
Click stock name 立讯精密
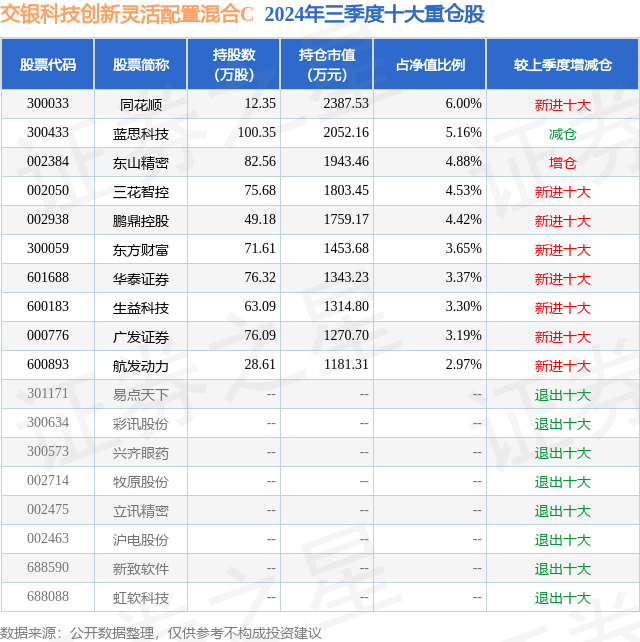(x=141, y=511)
